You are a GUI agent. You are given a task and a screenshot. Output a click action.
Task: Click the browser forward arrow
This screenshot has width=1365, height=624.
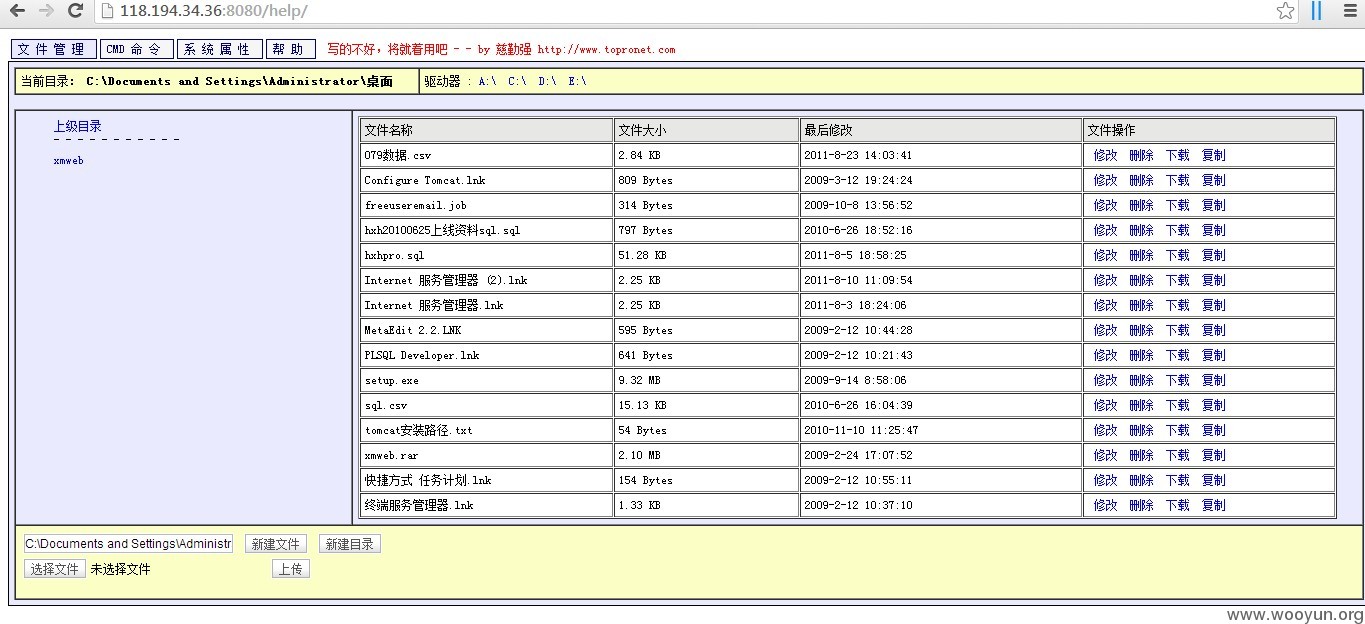[x=46, y=11]
